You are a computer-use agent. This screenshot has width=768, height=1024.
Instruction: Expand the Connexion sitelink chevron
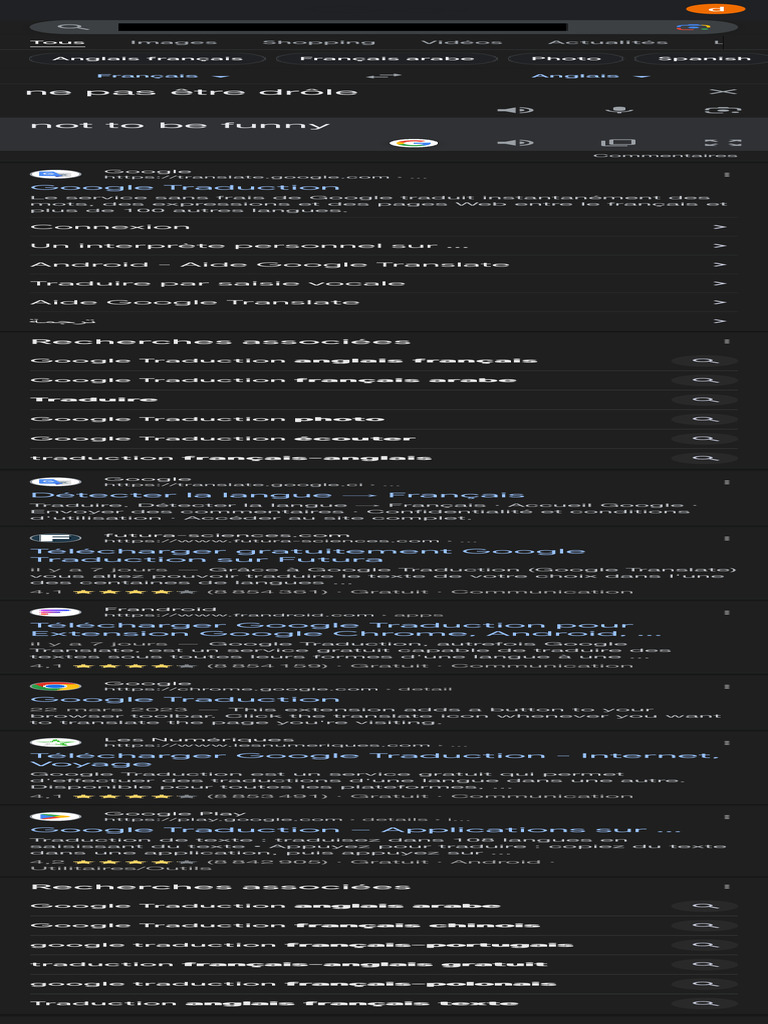click(719, 227)
